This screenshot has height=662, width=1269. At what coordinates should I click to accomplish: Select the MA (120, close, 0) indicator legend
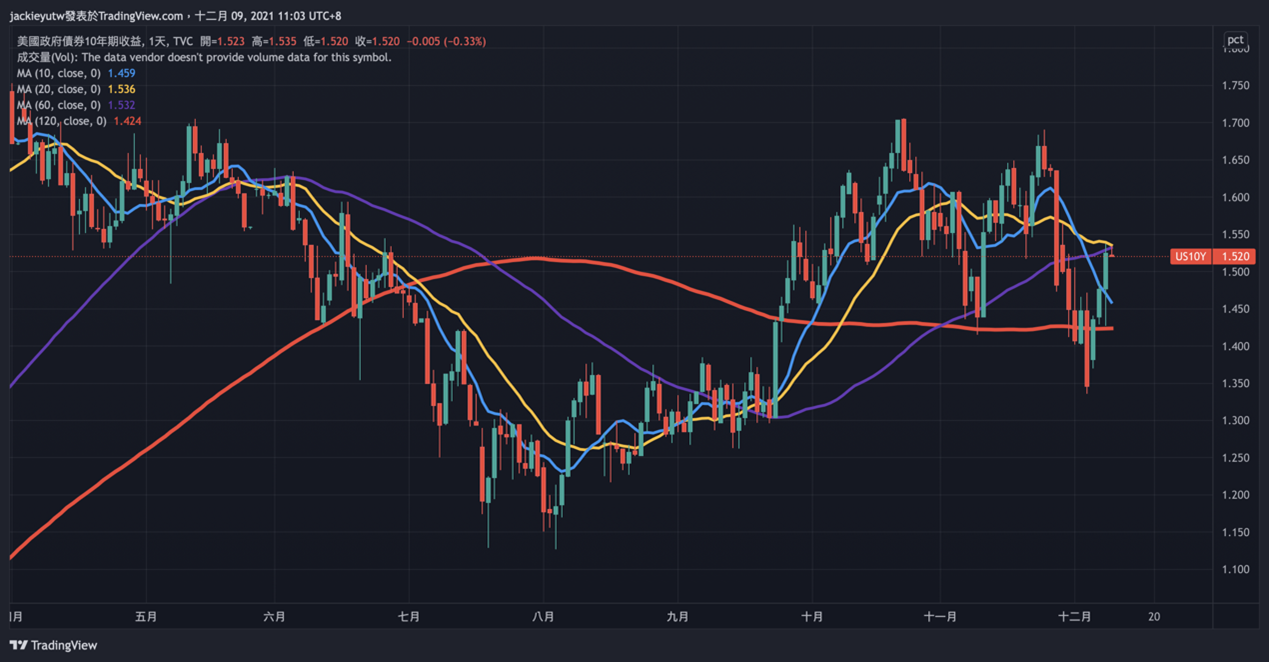(61, 121)
